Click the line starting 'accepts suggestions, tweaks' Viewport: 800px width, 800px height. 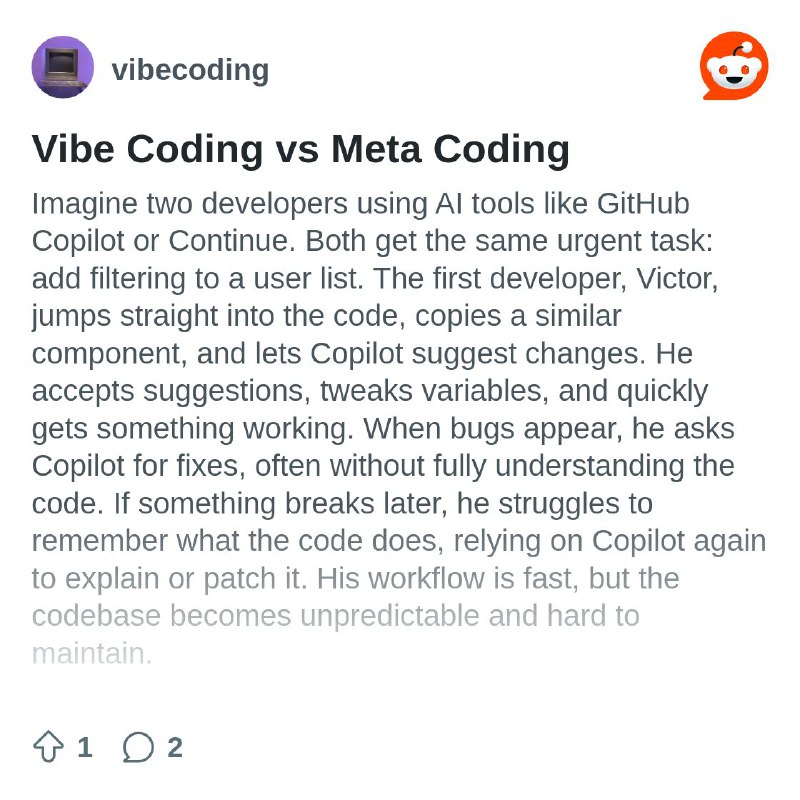coord(370,391)
